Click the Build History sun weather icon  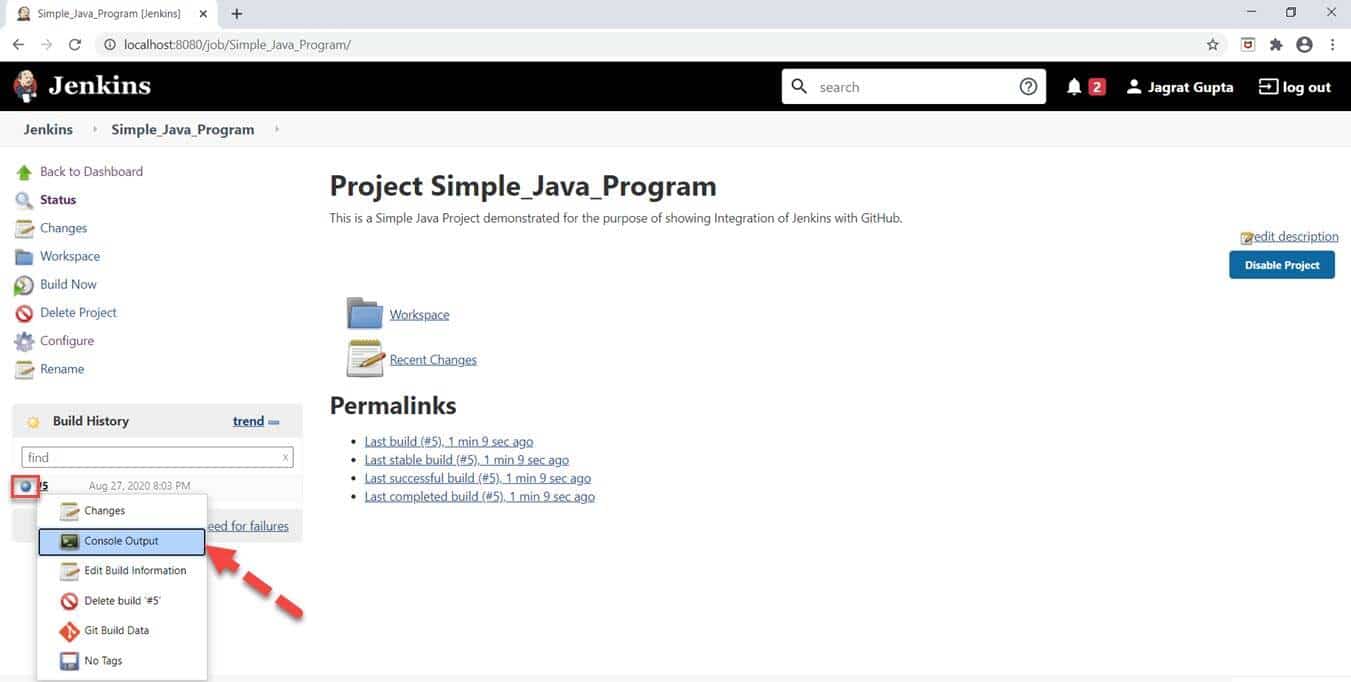tap(33, 422)
